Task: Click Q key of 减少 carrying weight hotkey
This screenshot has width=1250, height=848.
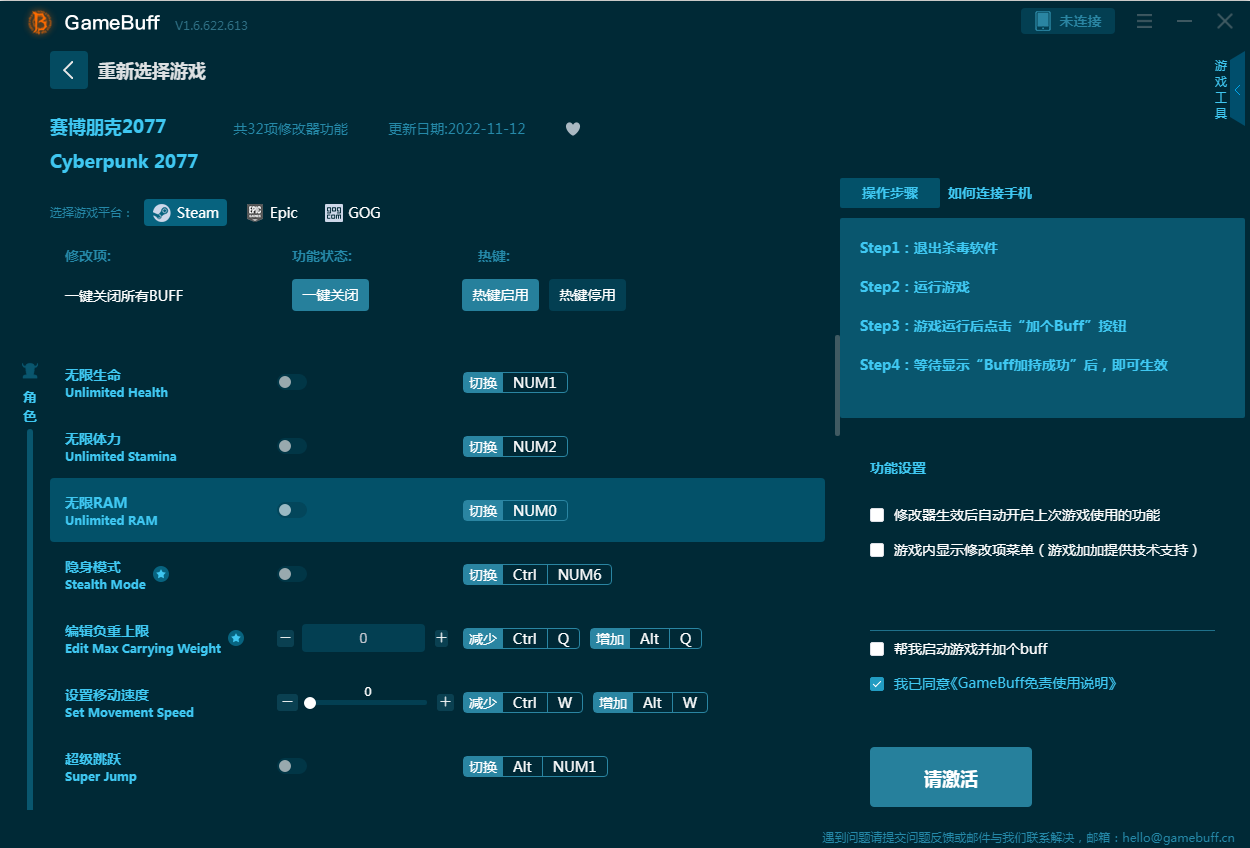Action: [x=564, y=638]
